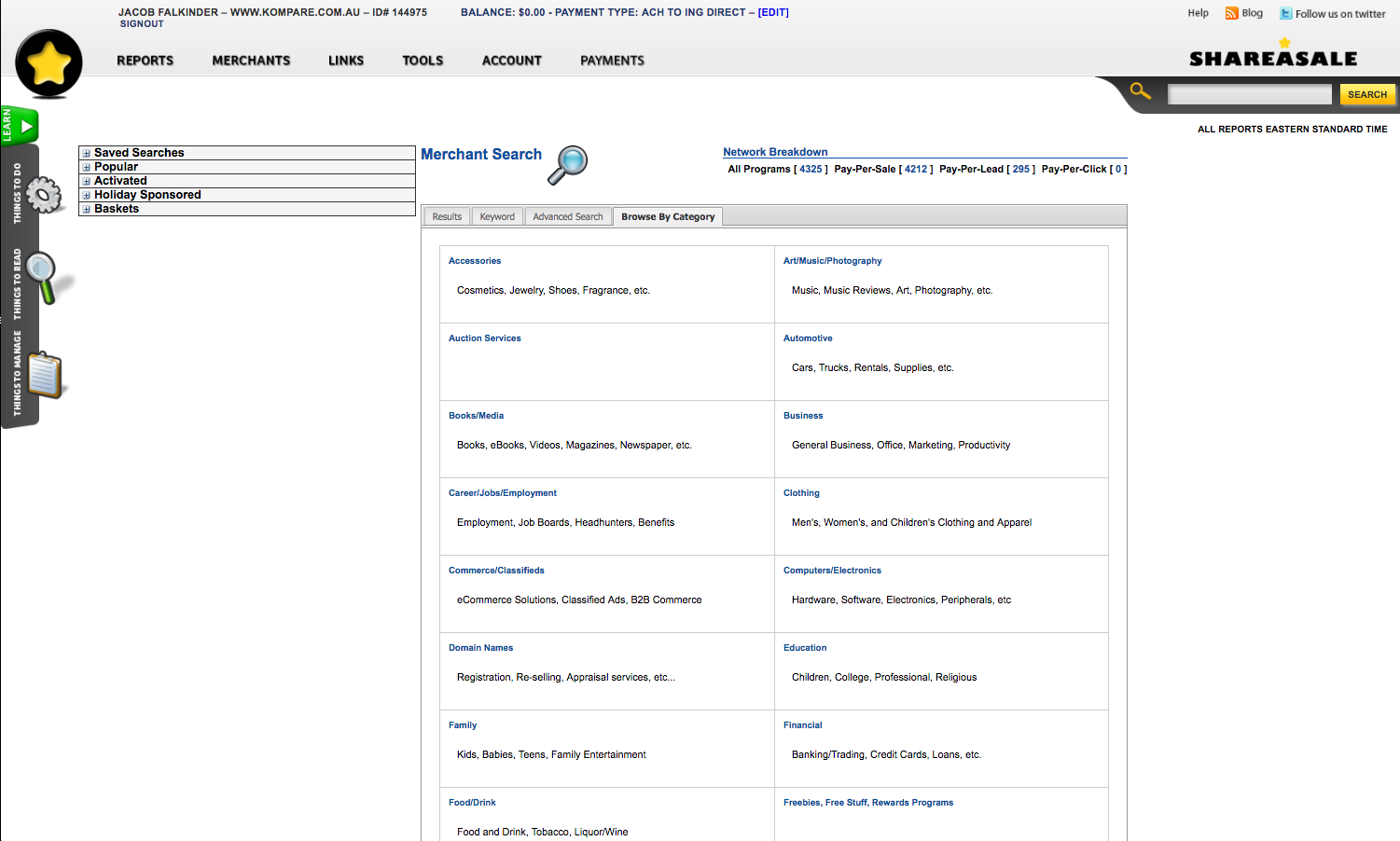Expand the Popular section
Image resolution: width=1400 pixels, height=841 pixels.
point(87,168)
